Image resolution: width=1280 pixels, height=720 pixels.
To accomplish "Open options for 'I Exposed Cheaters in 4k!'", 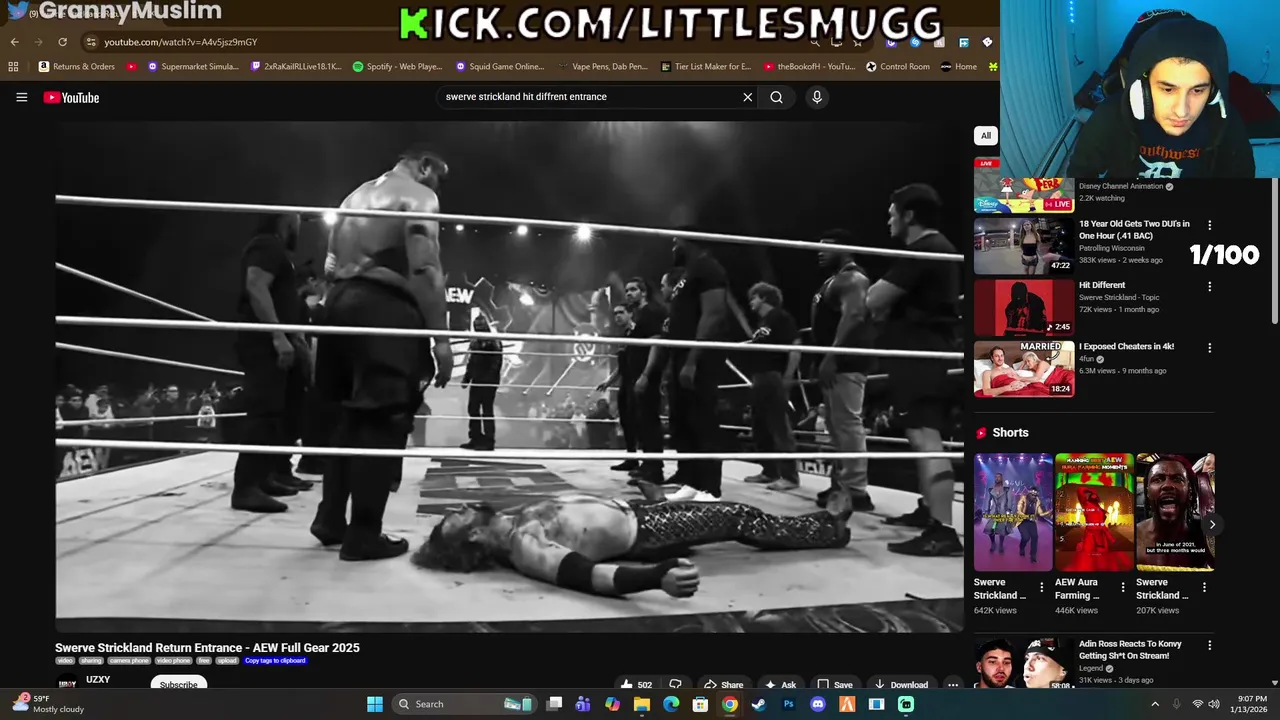I will (1209, 348).
